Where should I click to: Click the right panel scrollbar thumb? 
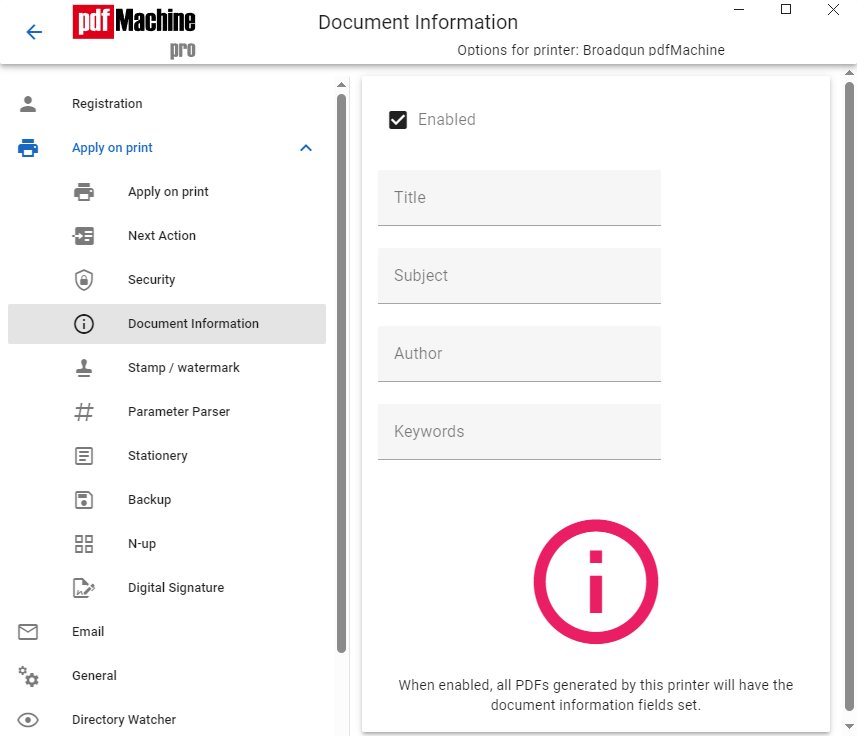click(x=849, y=397)
